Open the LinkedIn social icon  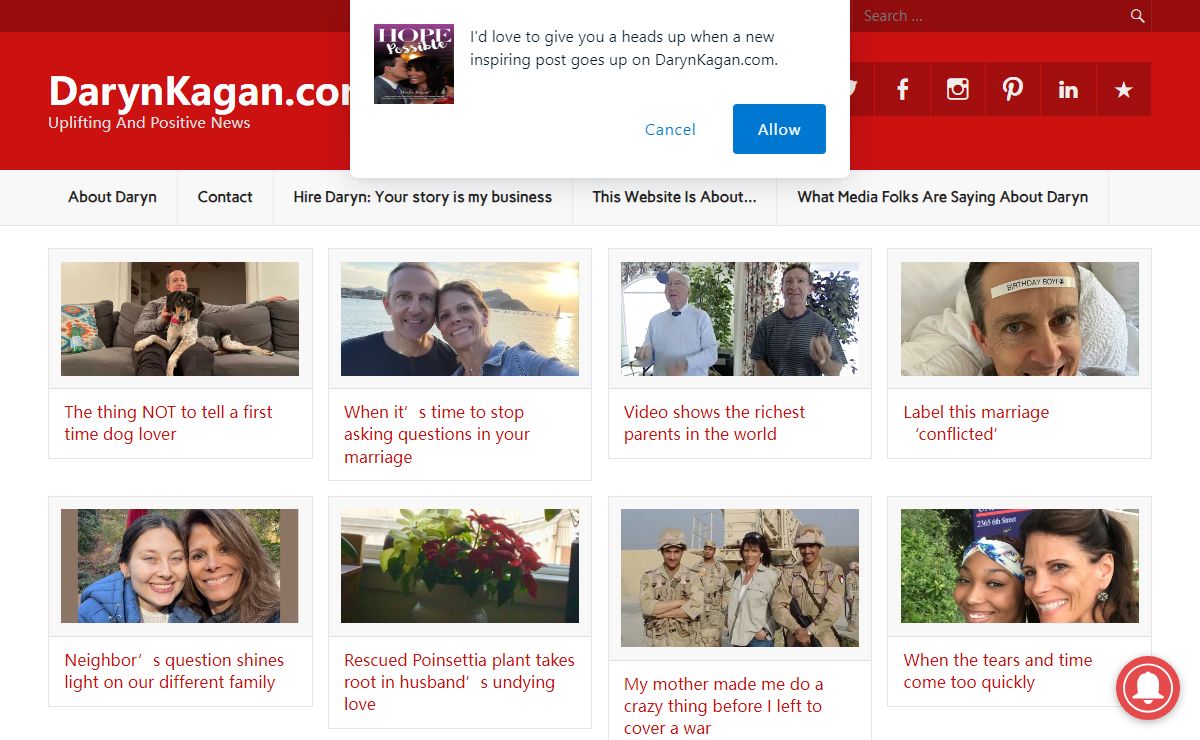pyautogui.click(x=1068, y=90)
